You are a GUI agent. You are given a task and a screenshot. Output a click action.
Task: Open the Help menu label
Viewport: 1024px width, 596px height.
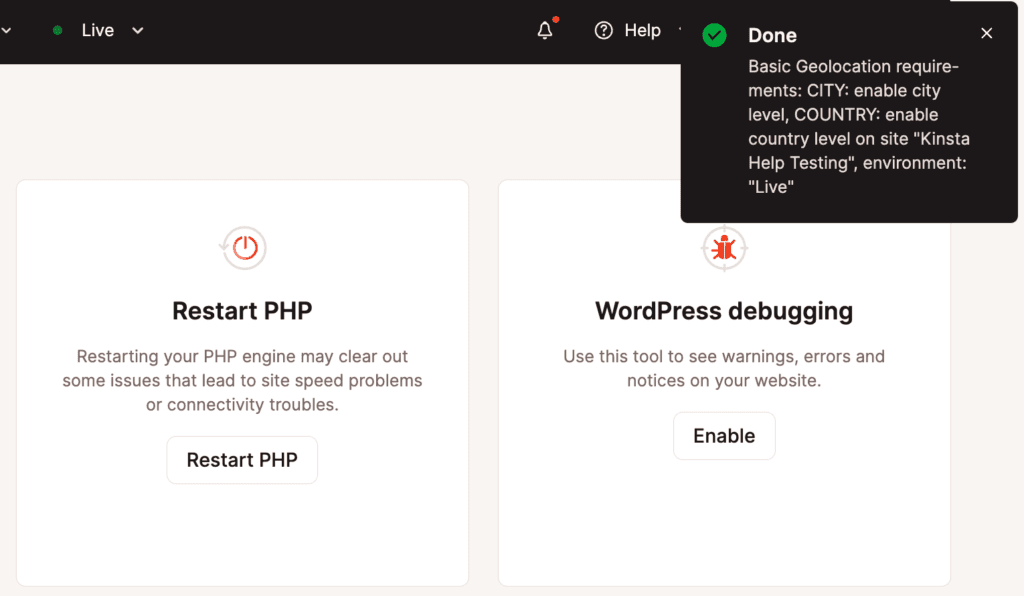[x=642, y=30]
